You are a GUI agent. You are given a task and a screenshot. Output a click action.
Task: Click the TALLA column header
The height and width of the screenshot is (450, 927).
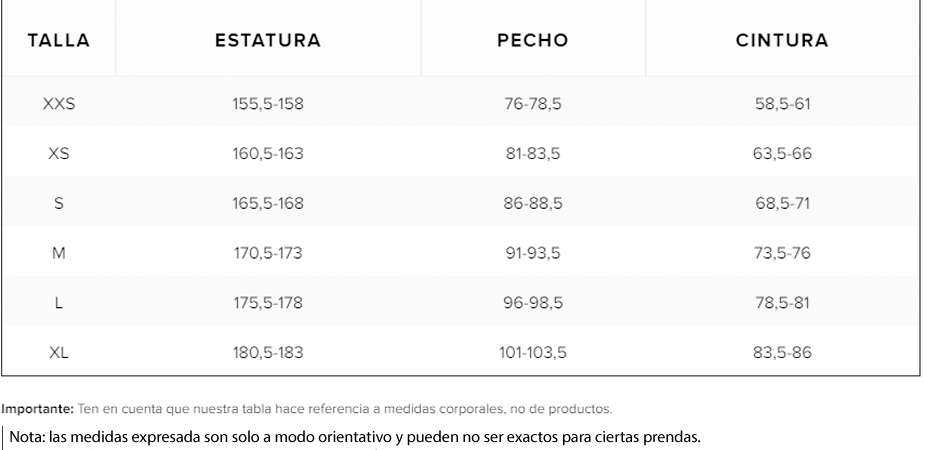(59, 41)
